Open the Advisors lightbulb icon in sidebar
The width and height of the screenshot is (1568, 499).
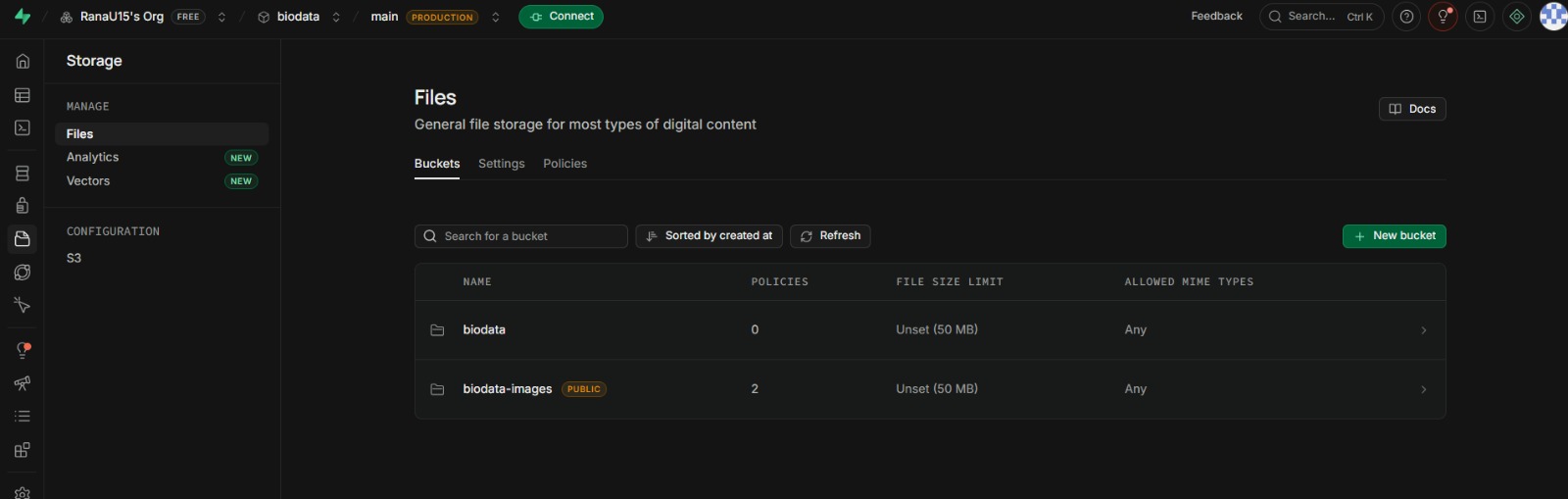(23, 350)
